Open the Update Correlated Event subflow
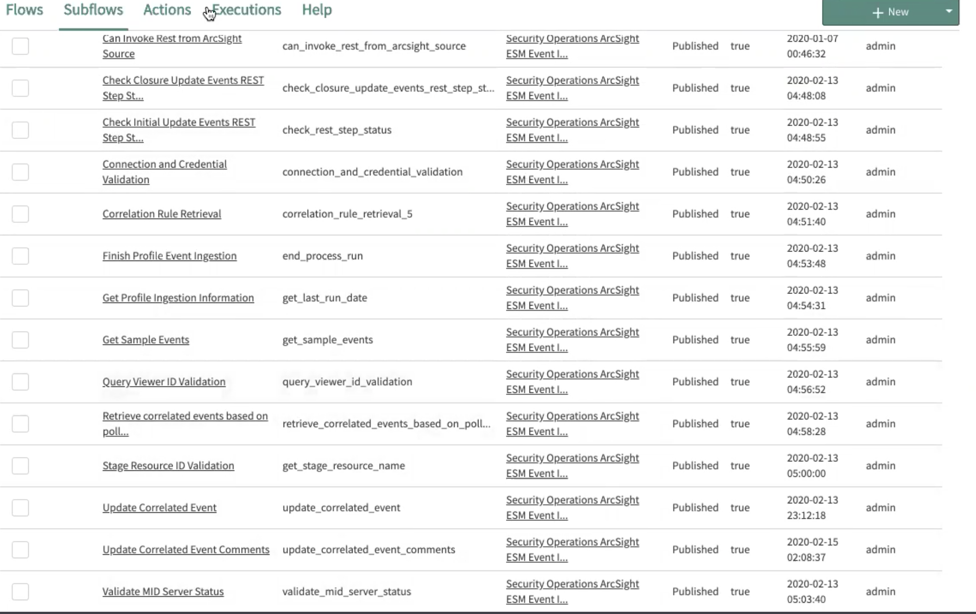This screenshot has height=614, width=976. 159,508
